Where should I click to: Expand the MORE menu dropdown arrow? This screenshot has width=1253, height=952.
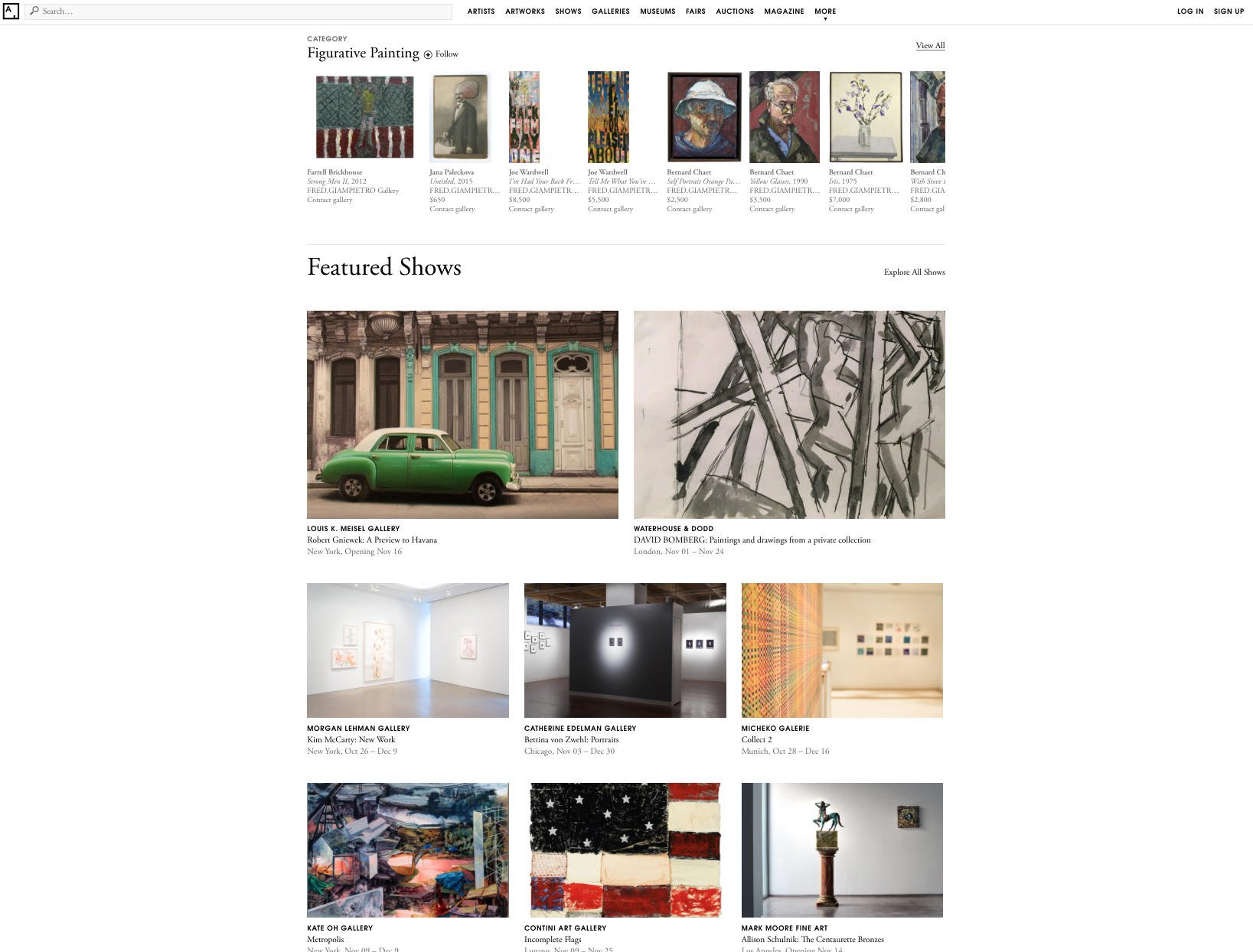[825, 19]
